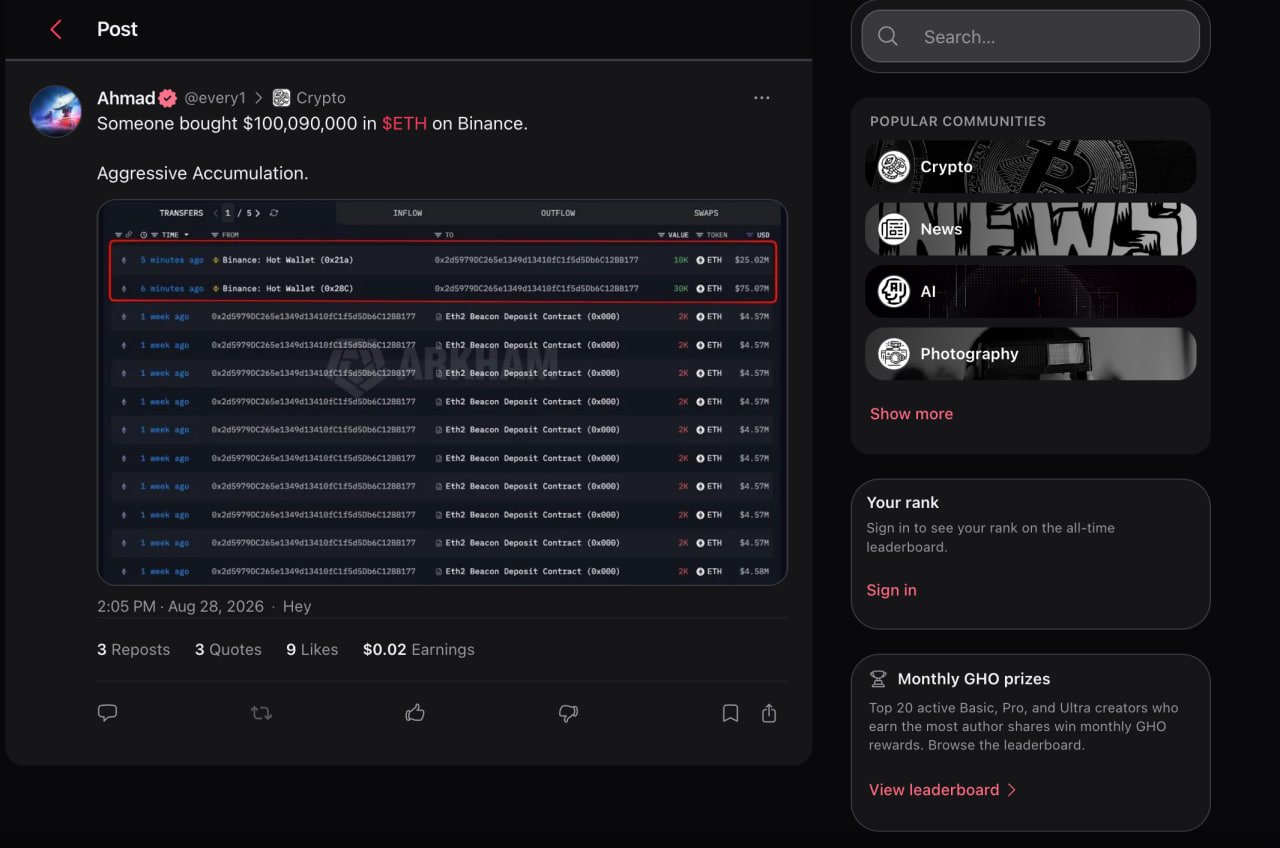Click the $25.02M USD value

click(x=751, y=260)
